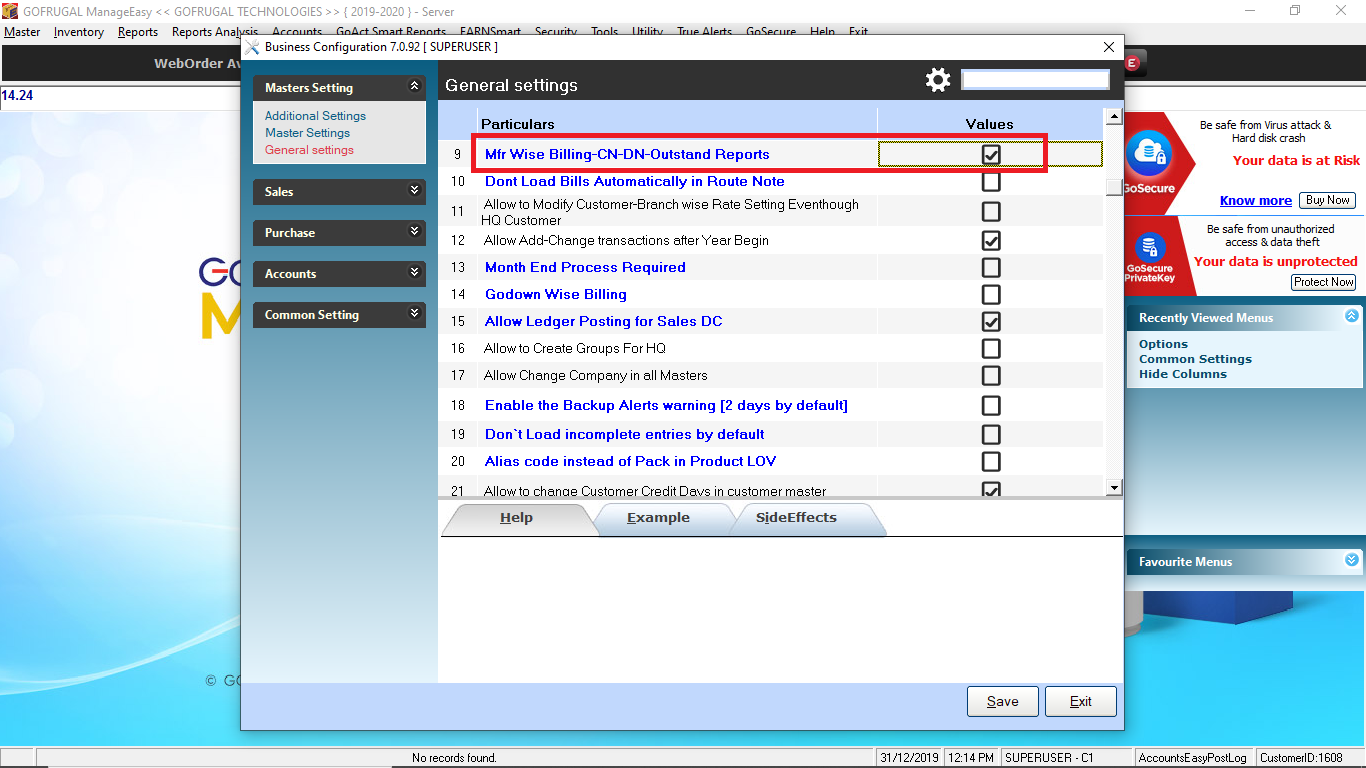Enable Month End Process Required checkbox
This screenshot has height=768, width=1366.
[991, 268]
